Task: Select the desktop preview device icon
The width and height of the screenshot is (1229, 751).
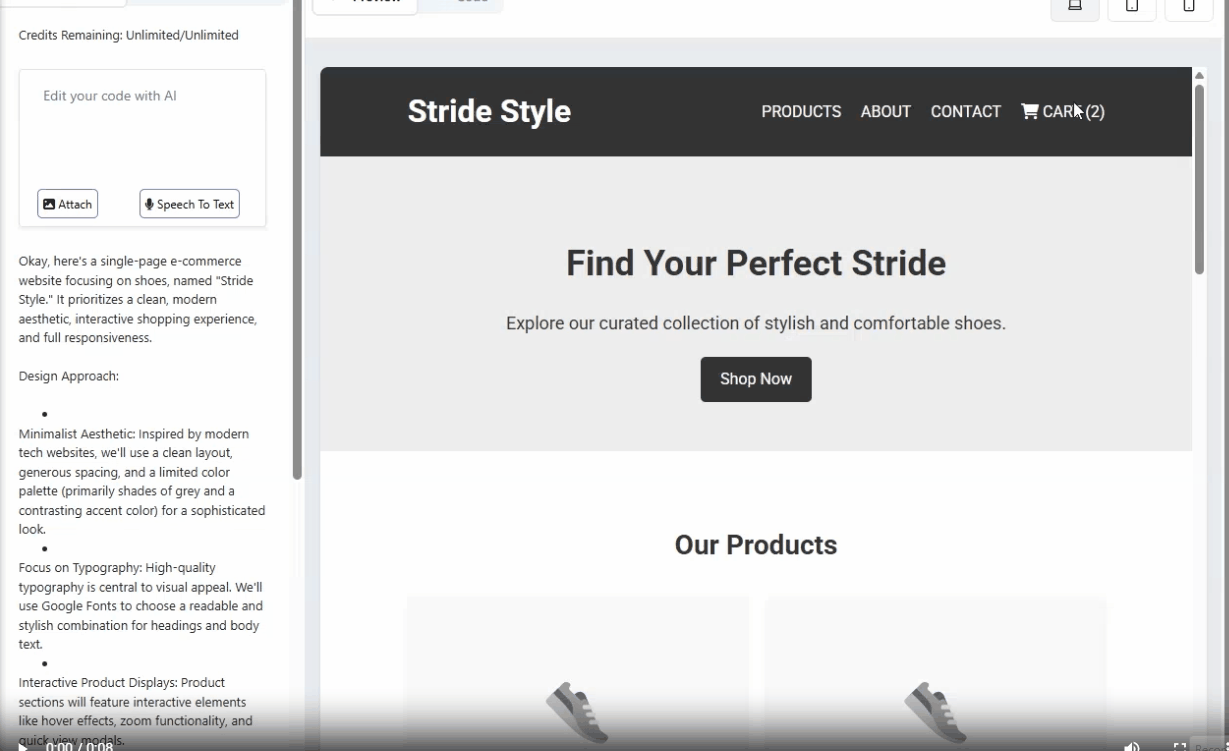Action: click(x=1075, y=6)
